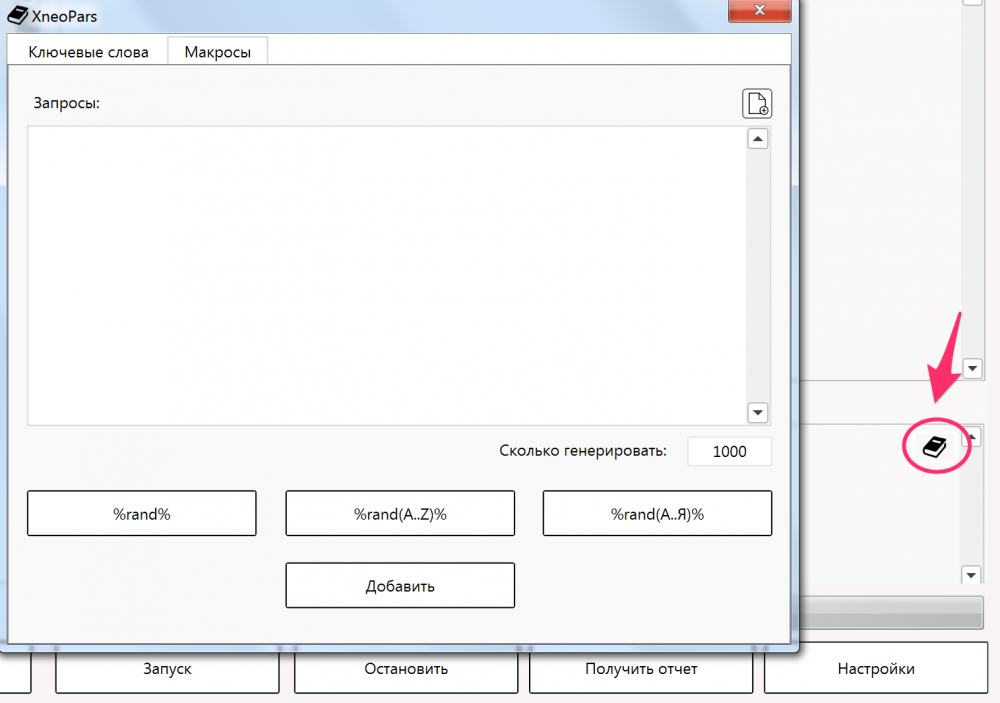1000x703 pixels.
Task: Click the down arrow of the main window's lower list scrollbar
Action: [971, 575]
